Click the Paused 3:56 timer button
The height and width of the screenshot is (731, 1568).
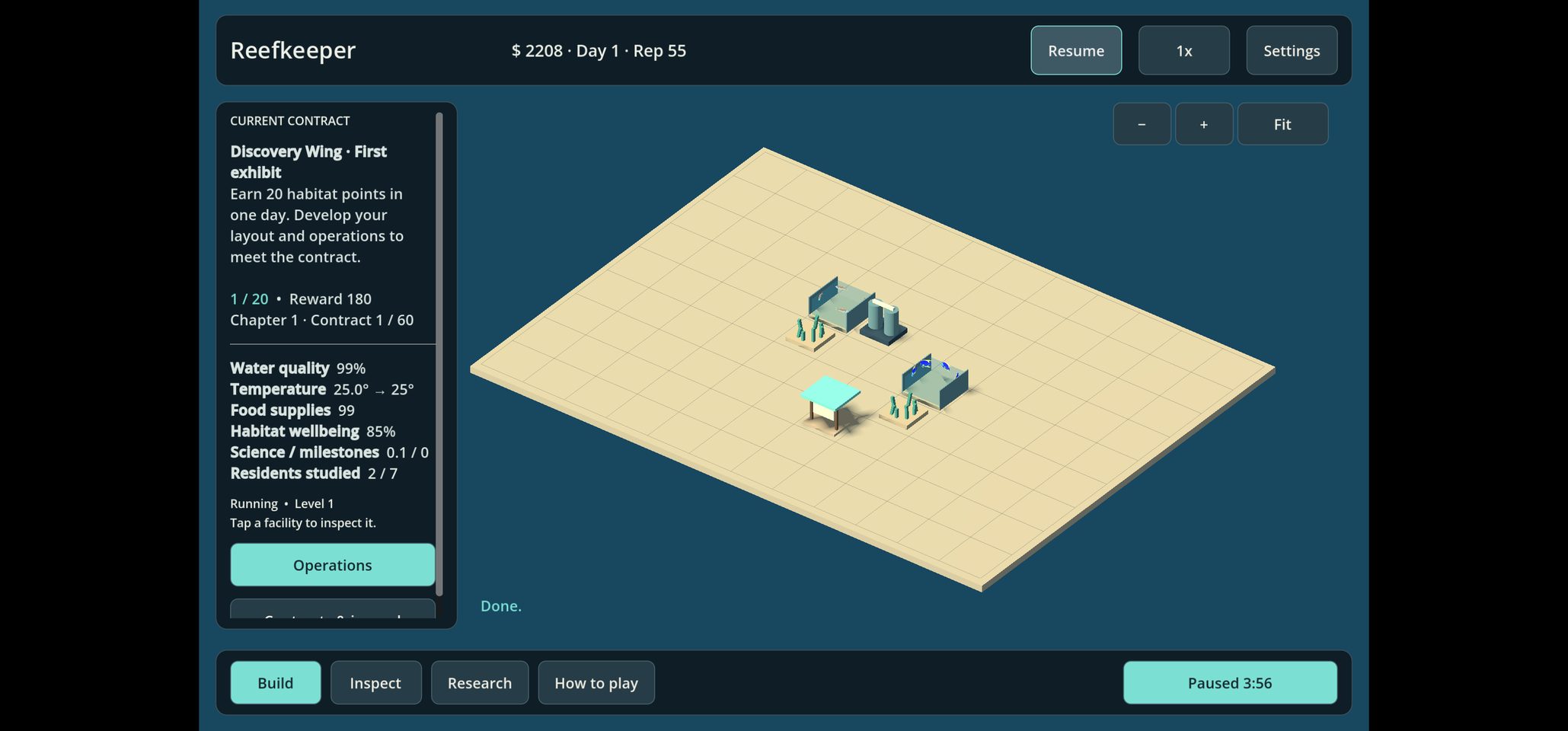1230,683
